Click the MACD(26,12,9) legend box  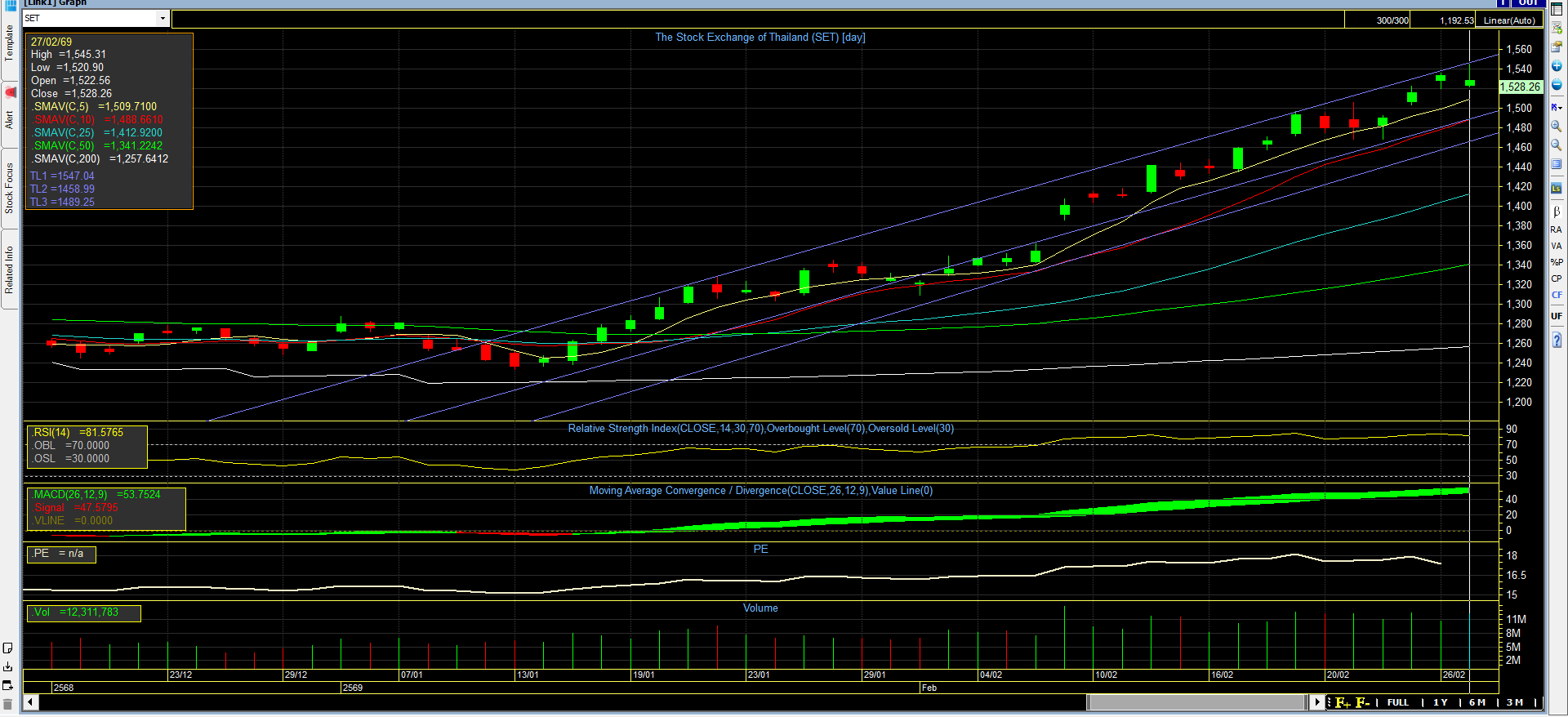107,508
